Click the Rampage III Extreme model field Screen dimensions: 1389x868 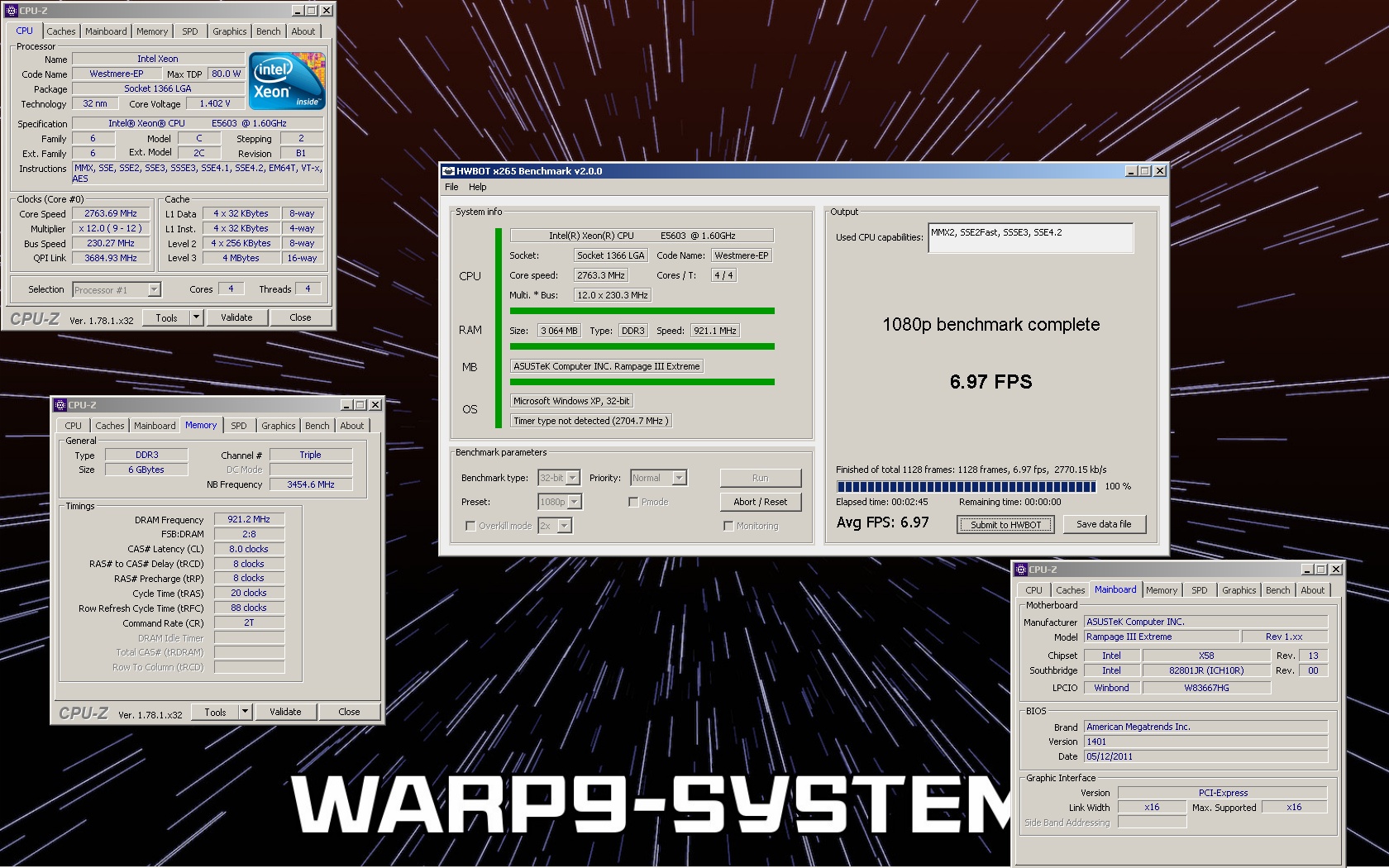pos(1162,637)
